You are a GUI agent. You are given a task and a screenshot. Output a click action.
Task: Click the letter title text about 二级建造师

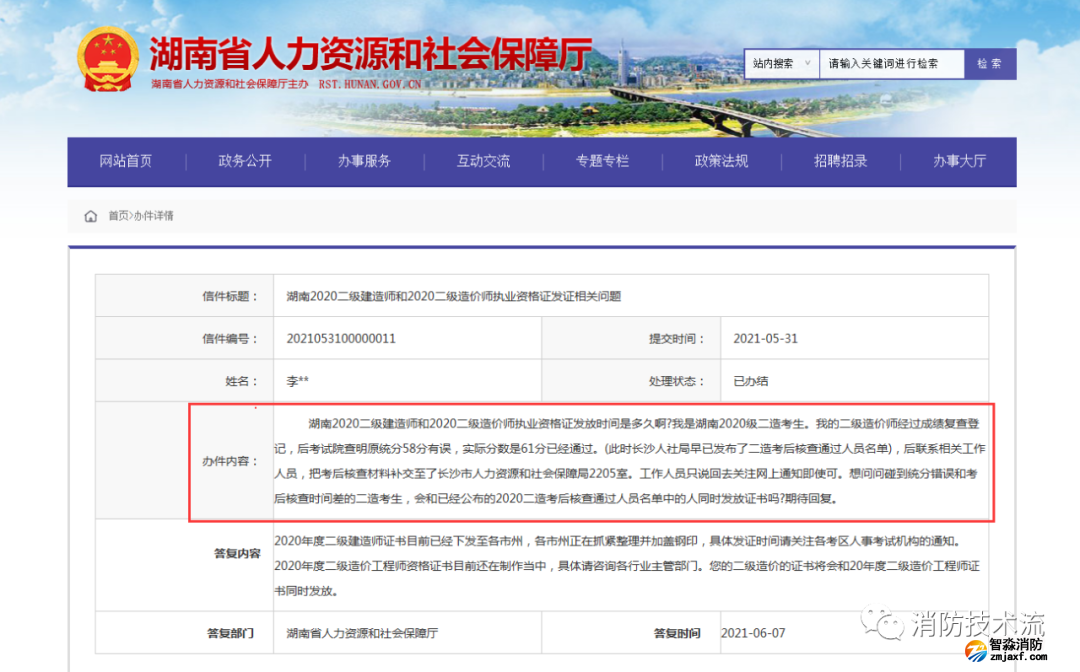(x=453, y=296)
